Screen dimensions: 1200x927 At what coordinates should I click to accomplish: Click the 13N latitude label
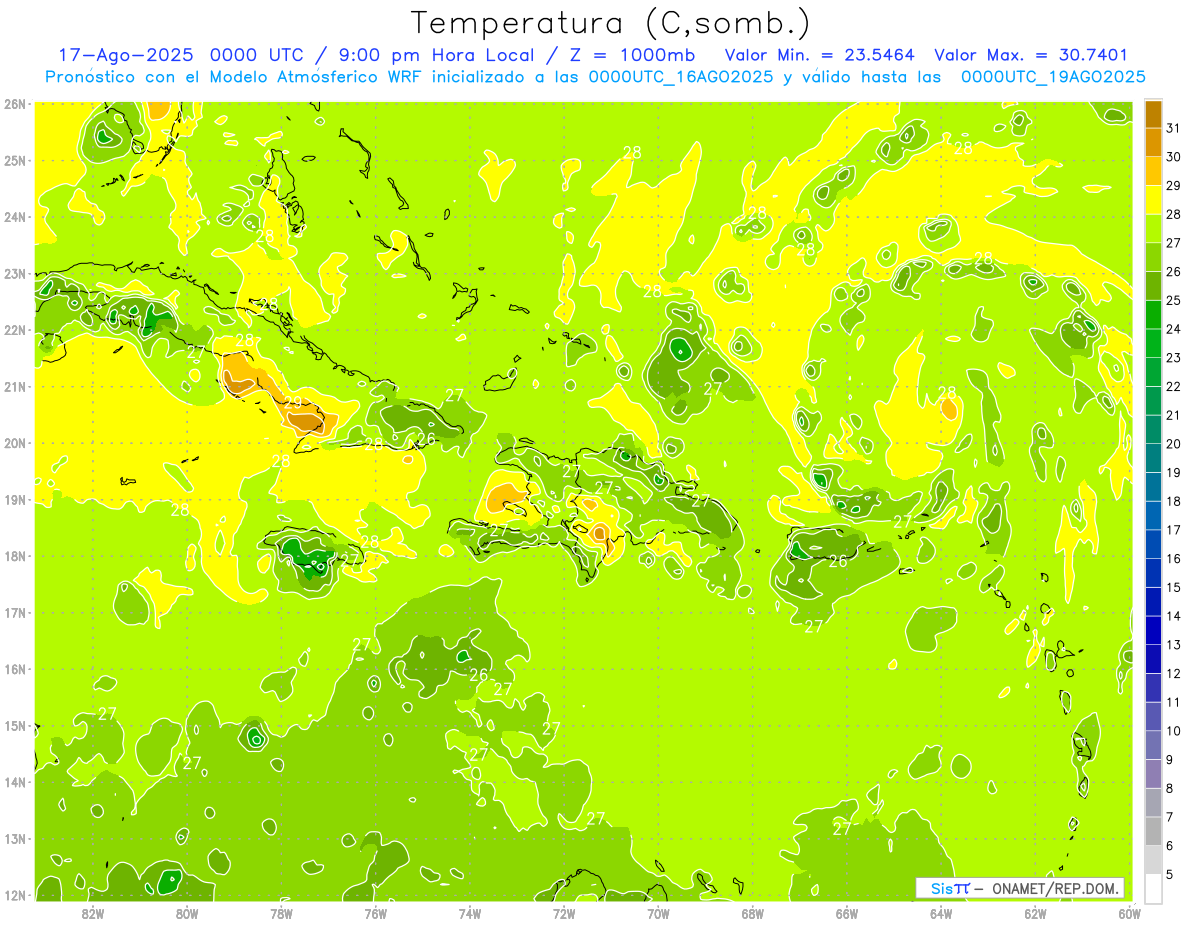coord(15,838)
